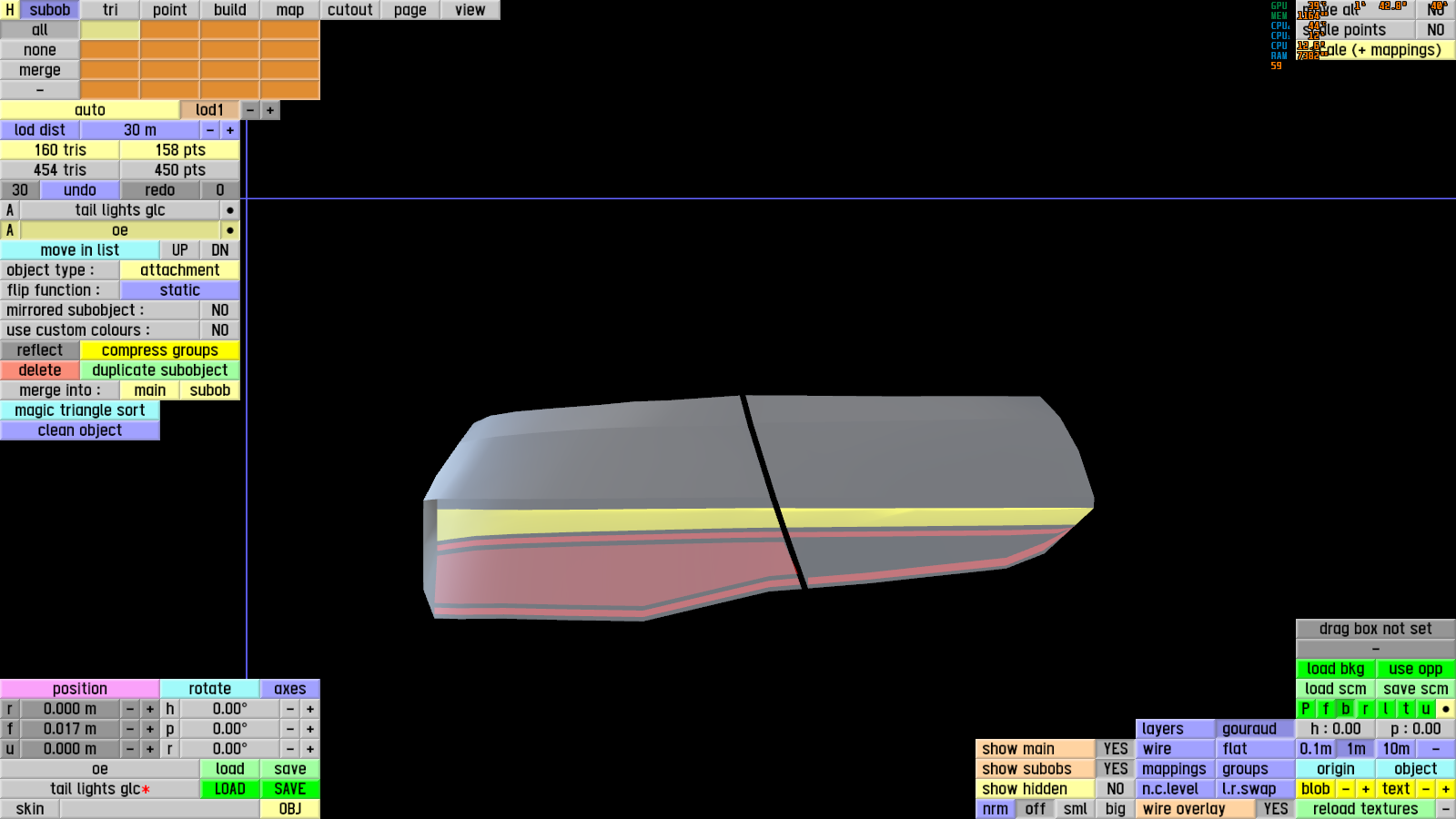Viewport: 1456px width, 819px height.
Task: Increase r position with plus
Action: (x=150, y=709)
